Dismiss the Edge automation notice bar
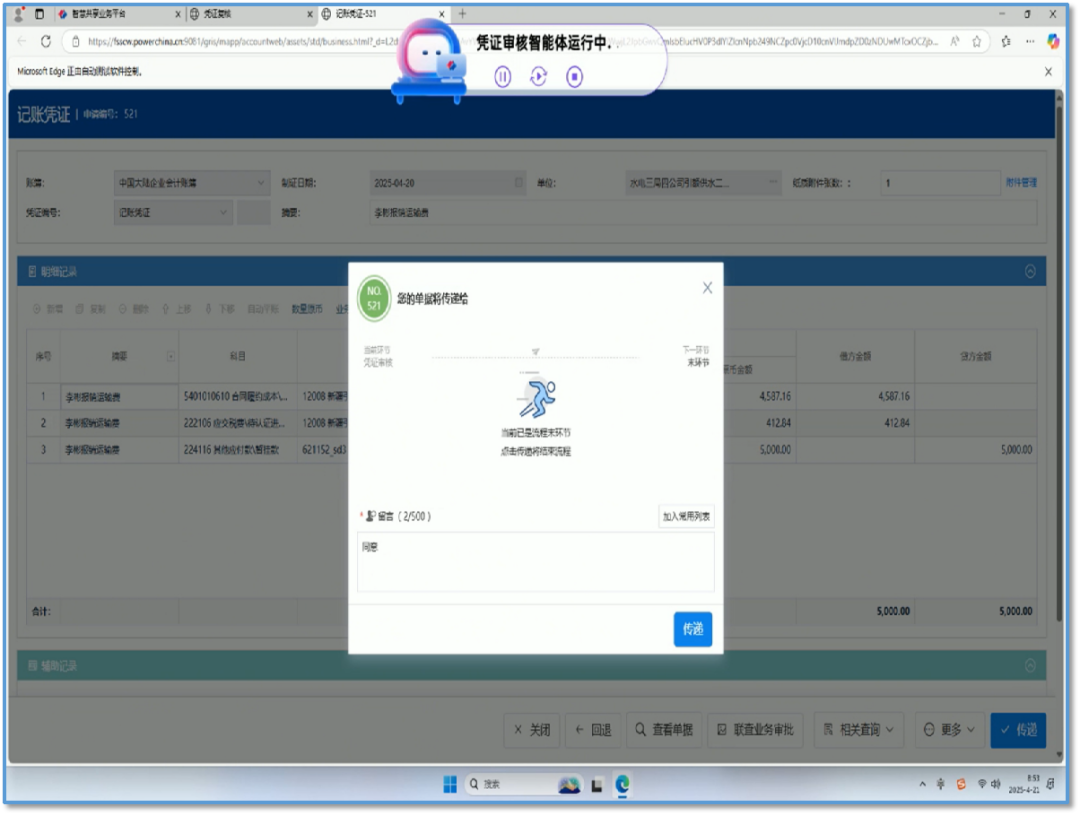 tap(1048, 72)
